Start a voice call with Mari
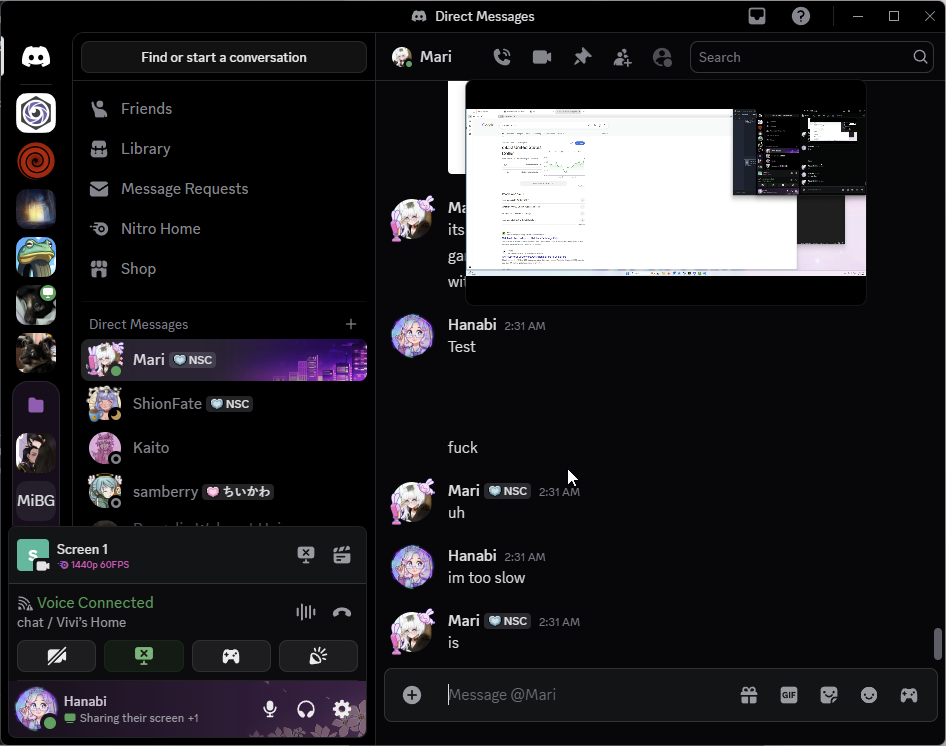 point(502,57)
